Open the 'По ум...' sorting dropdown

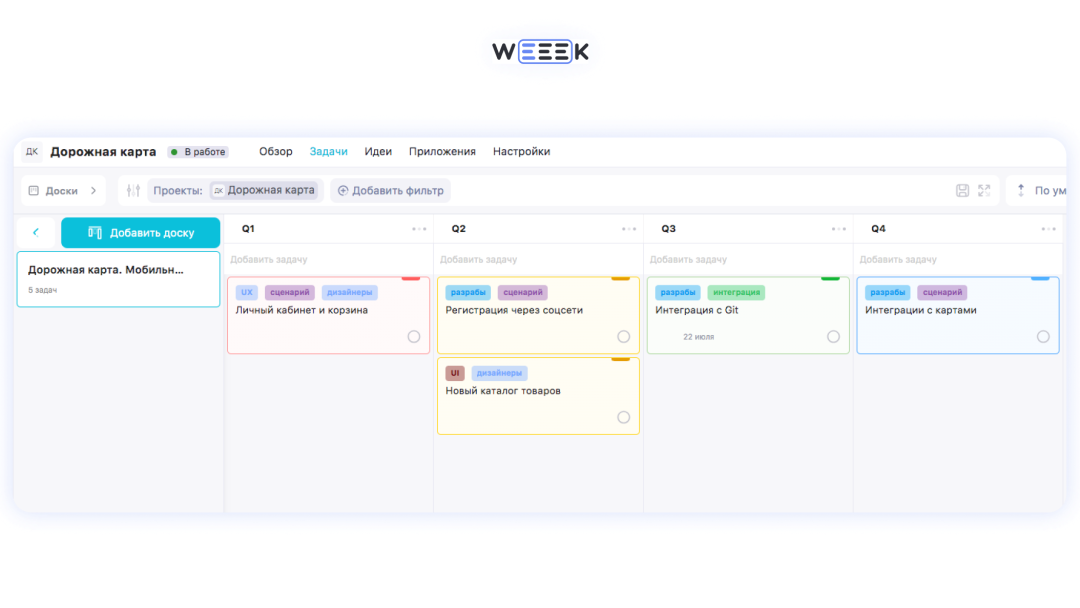tap(1040, 190)
